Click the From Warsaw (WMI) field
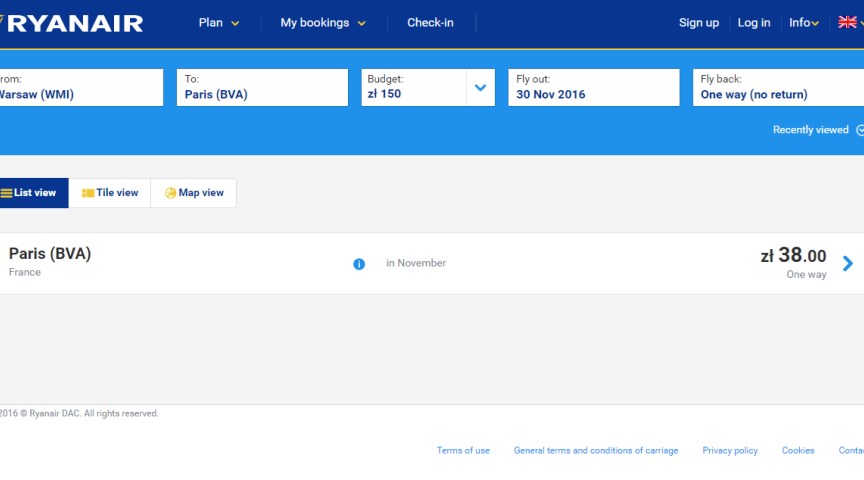This screenshot has width=864, height=480. coord(82,87)
